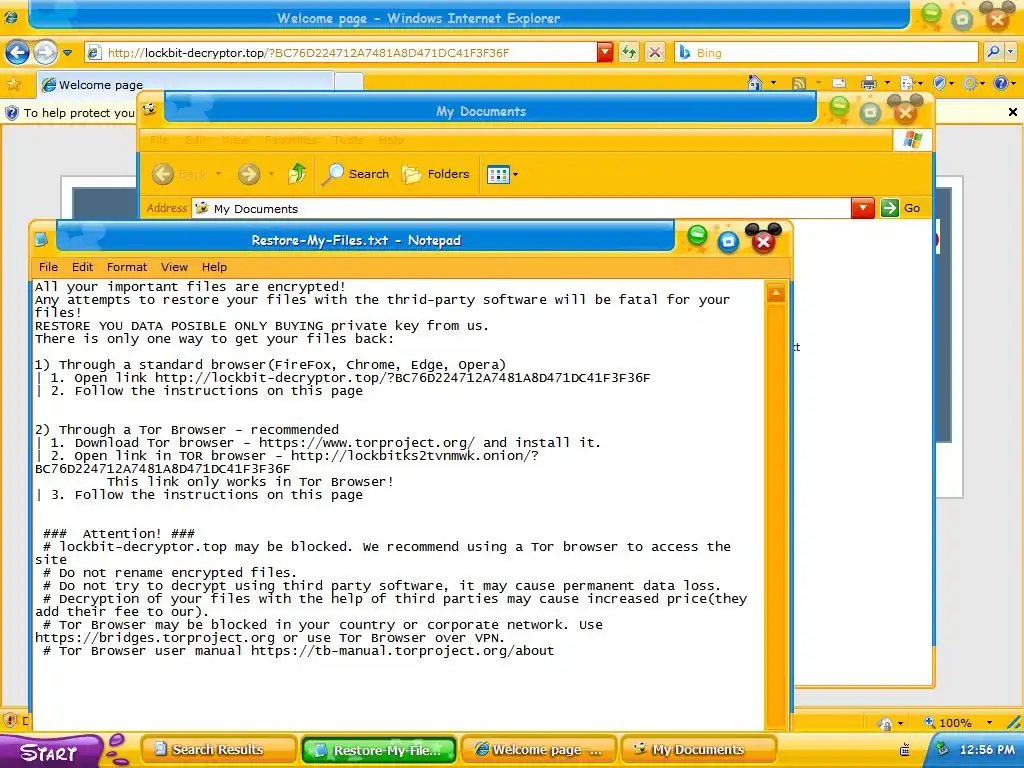The width and height of the screenshot is (1024, 768).
Task: Expand the Home button dropdown arrow
Action: pos(774,83)
